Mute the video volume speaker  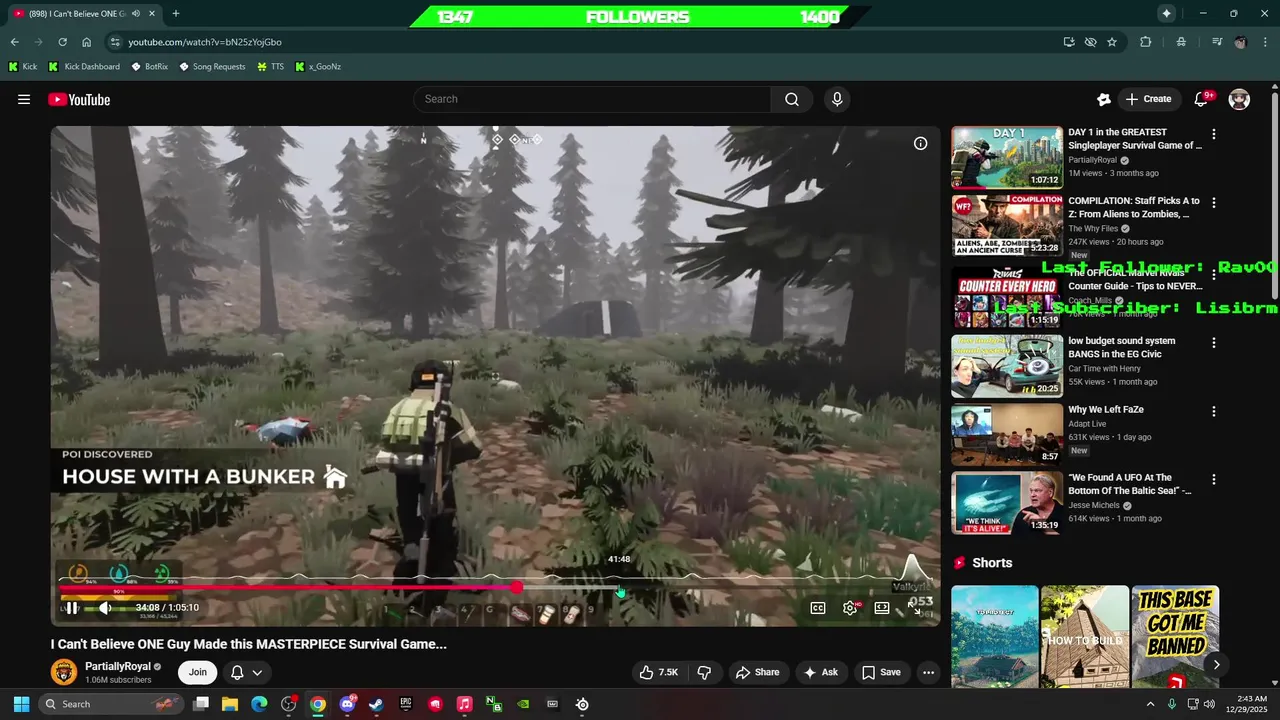(105, 608)
